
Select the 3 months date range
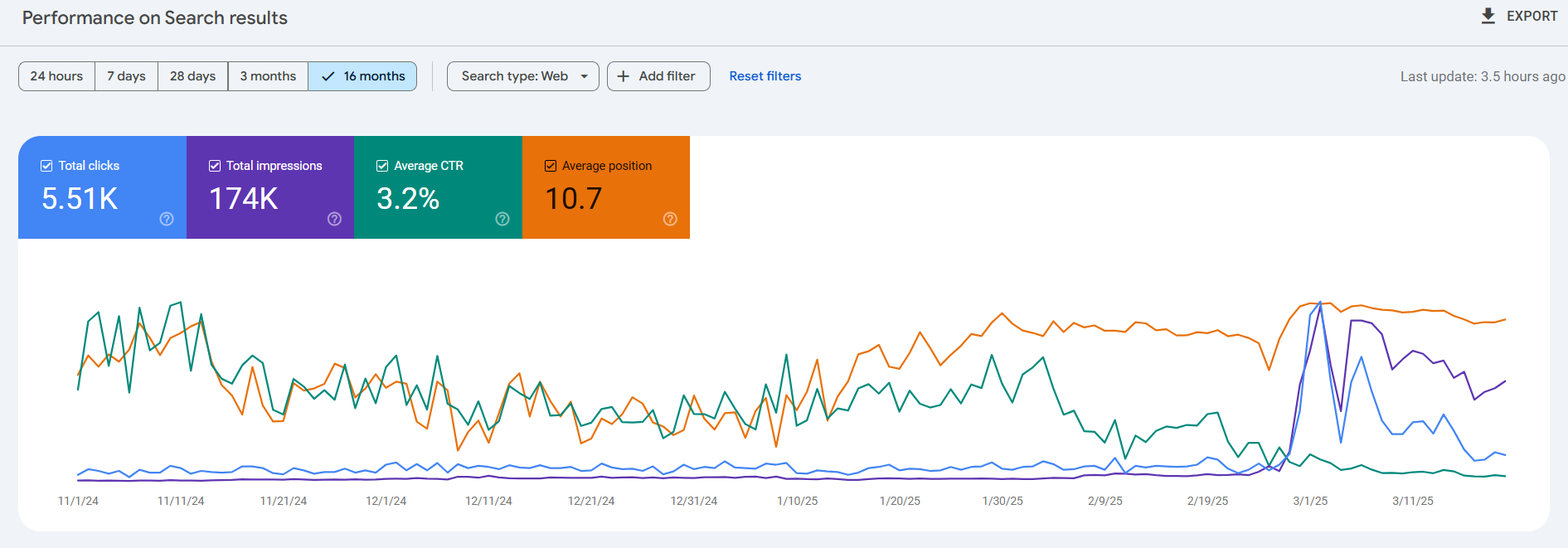tap(268, 76)
